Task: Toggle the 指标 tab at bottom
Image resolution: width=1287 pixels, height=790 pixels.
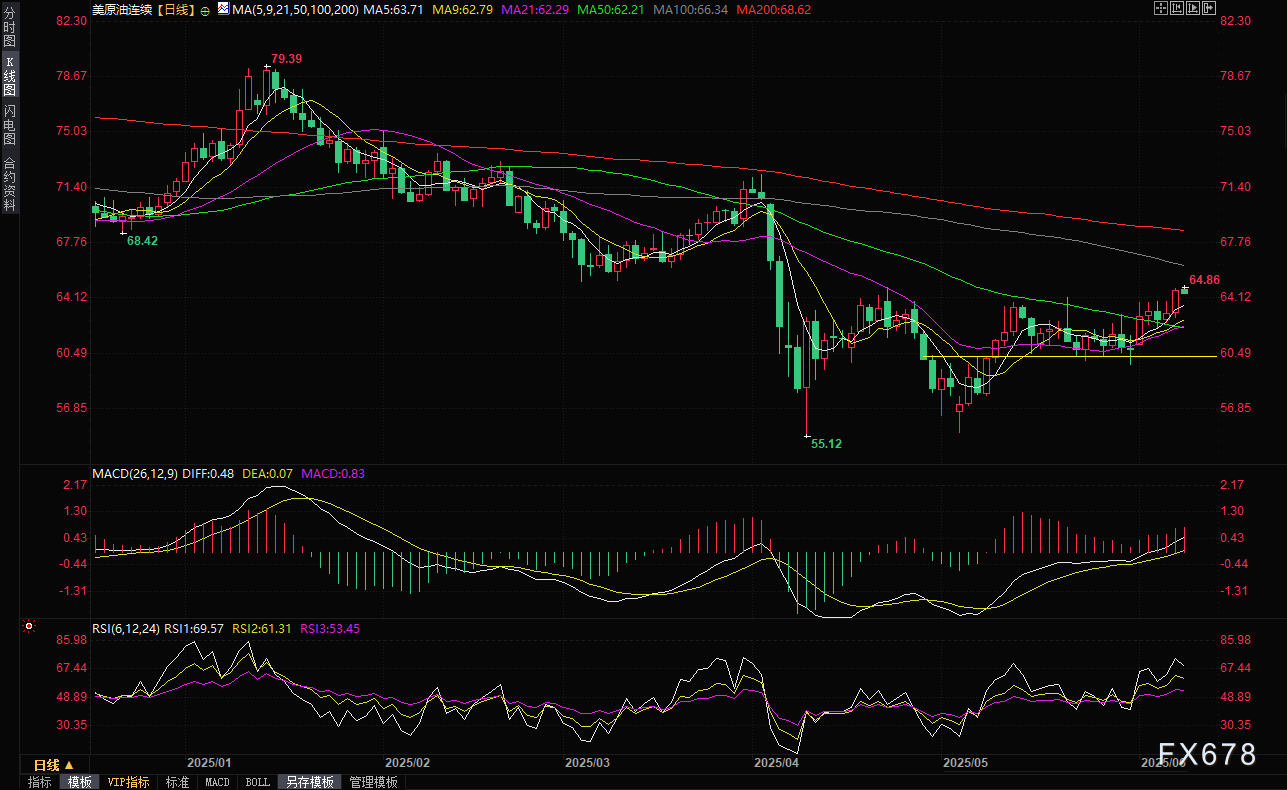Action: [39, 782]
